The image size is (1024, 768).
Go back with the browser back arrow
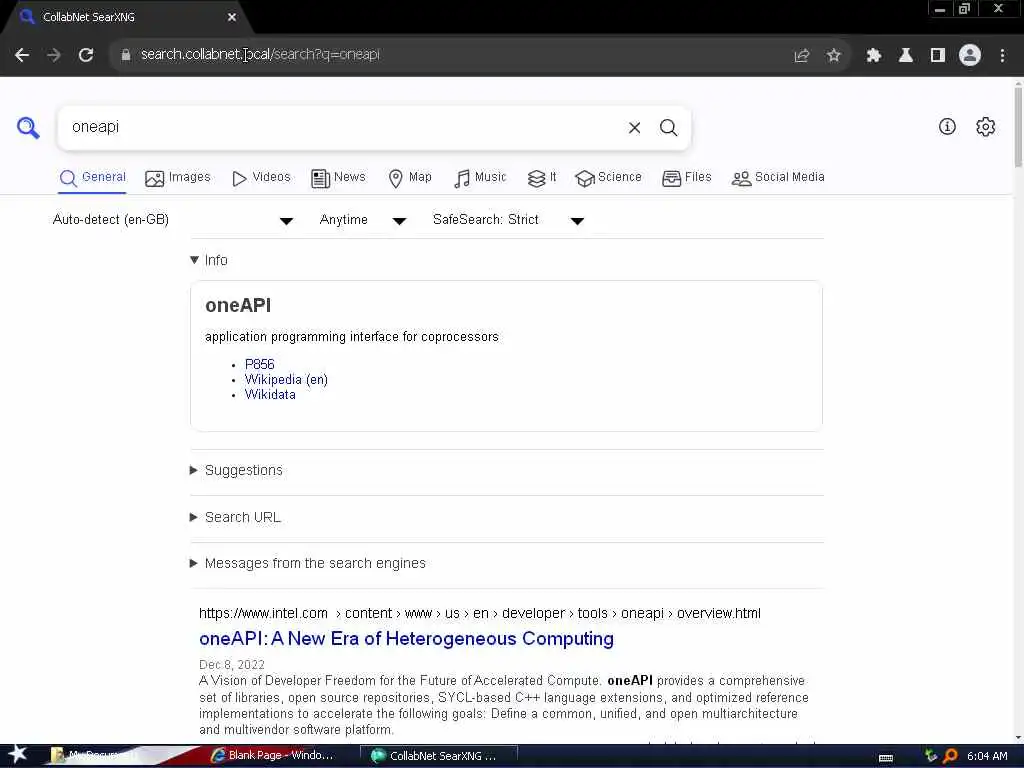pyautogui.click(x=22, y=55)
